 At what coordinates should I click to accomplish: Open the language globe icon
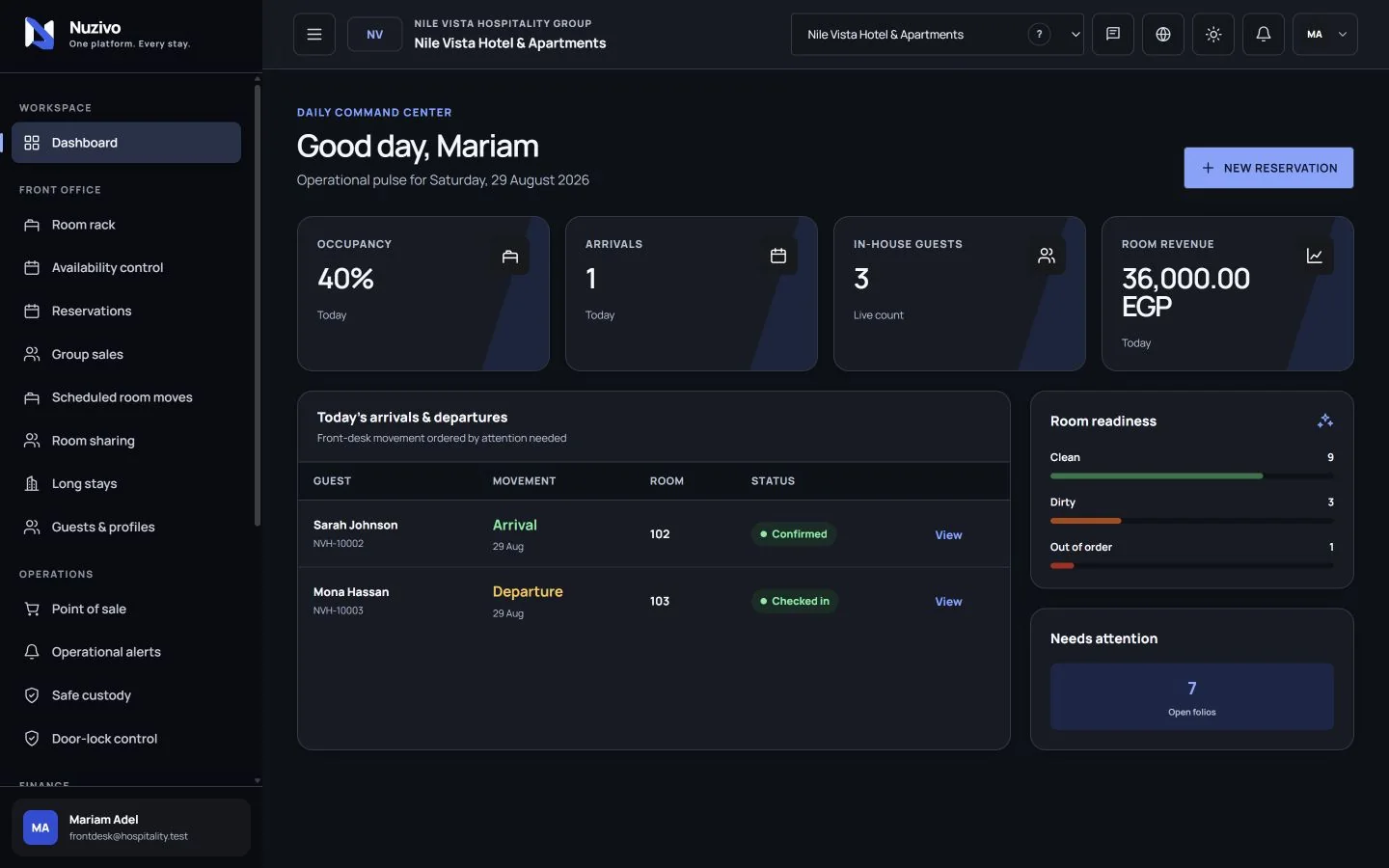(x=1163, y=35)
